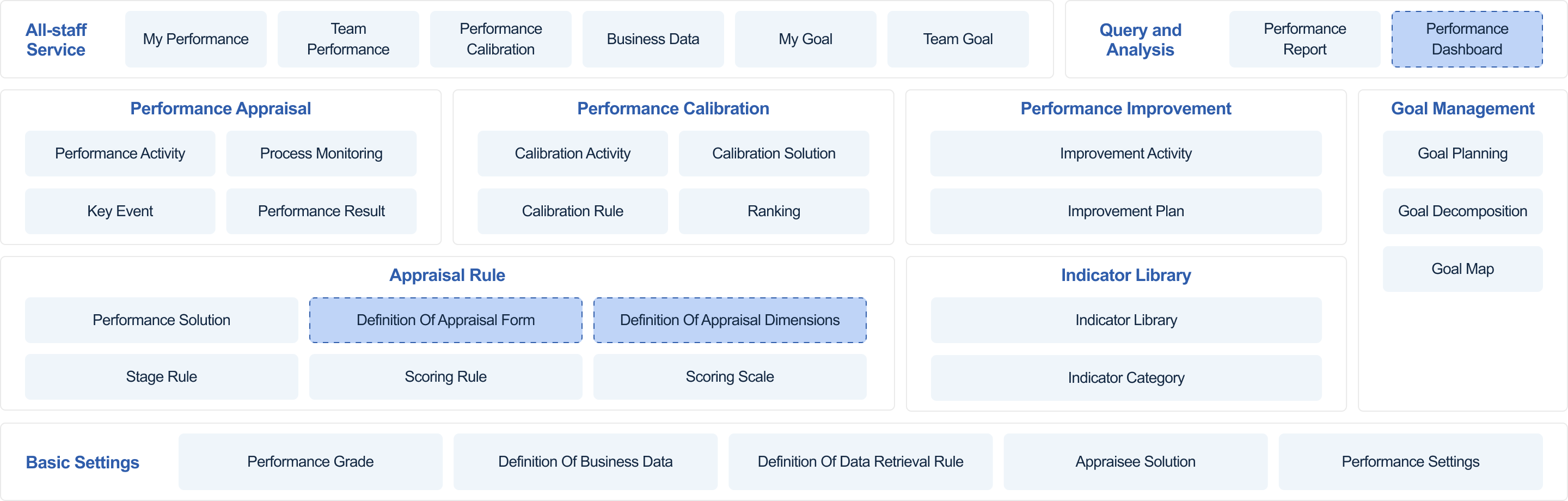Select My Performance under All-staff Service
This screenshot has width=1568, height=501.
click(196, 39)
